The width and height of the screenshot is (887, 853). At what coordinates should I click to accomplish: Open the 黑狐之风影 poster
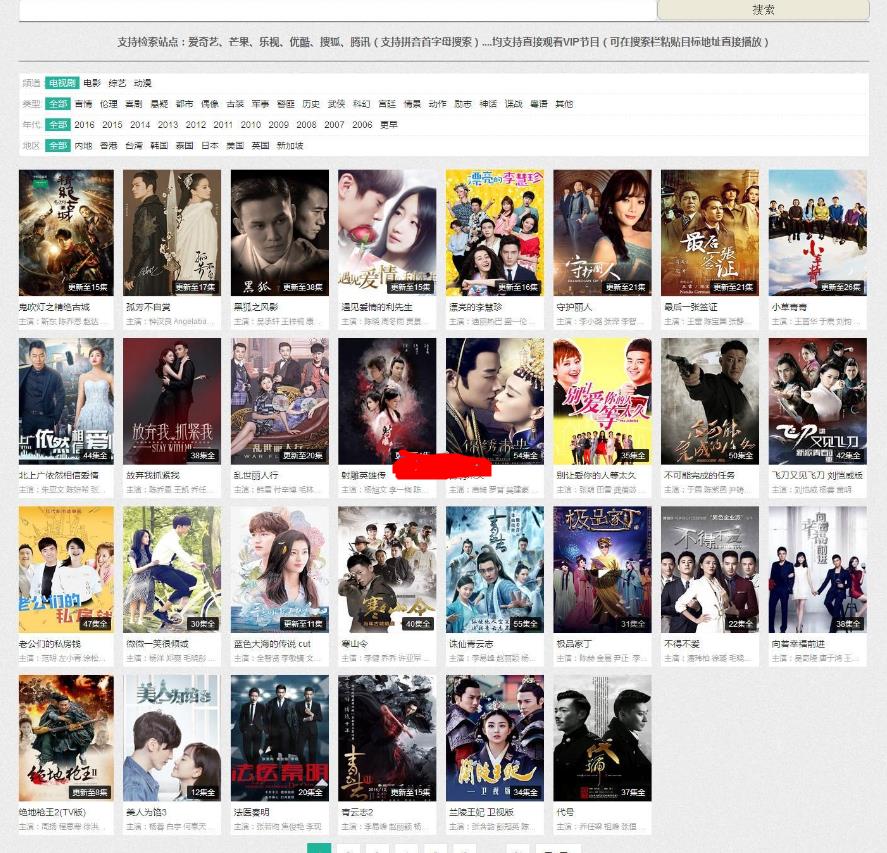279,232
